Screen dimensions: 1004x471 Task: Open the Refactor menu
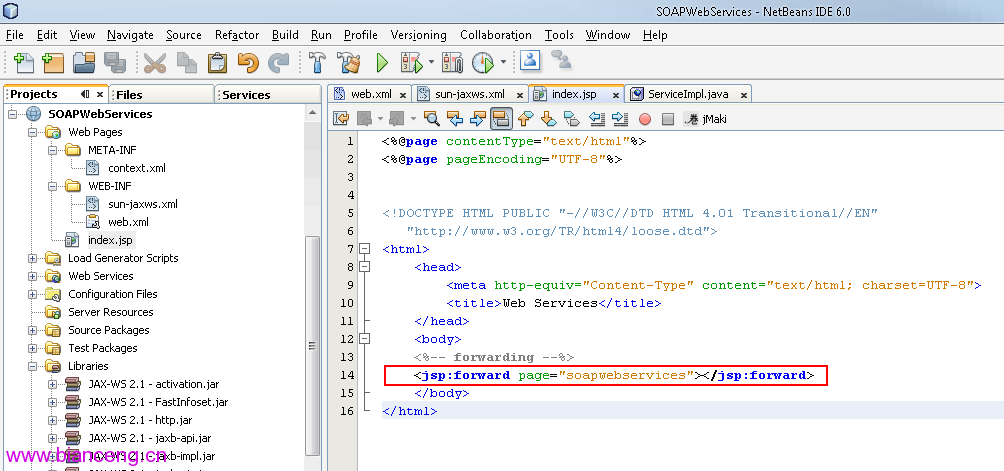point(236,35)
